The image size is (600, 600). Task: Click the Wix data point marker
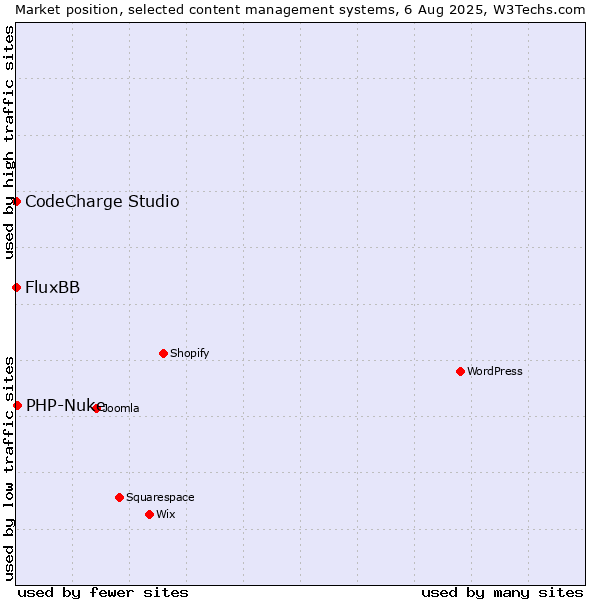(x=150, y=514)
